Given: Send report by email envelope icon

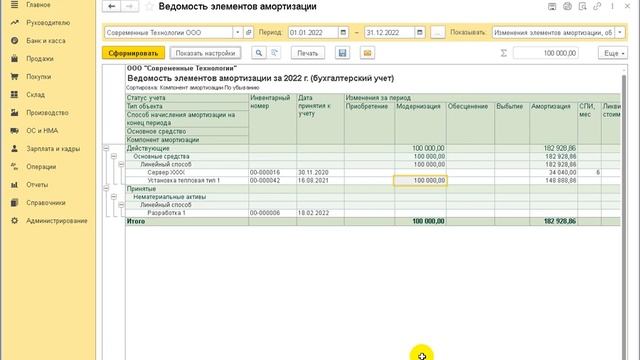Looking at the screenshot, I should (x=367, y=53).
